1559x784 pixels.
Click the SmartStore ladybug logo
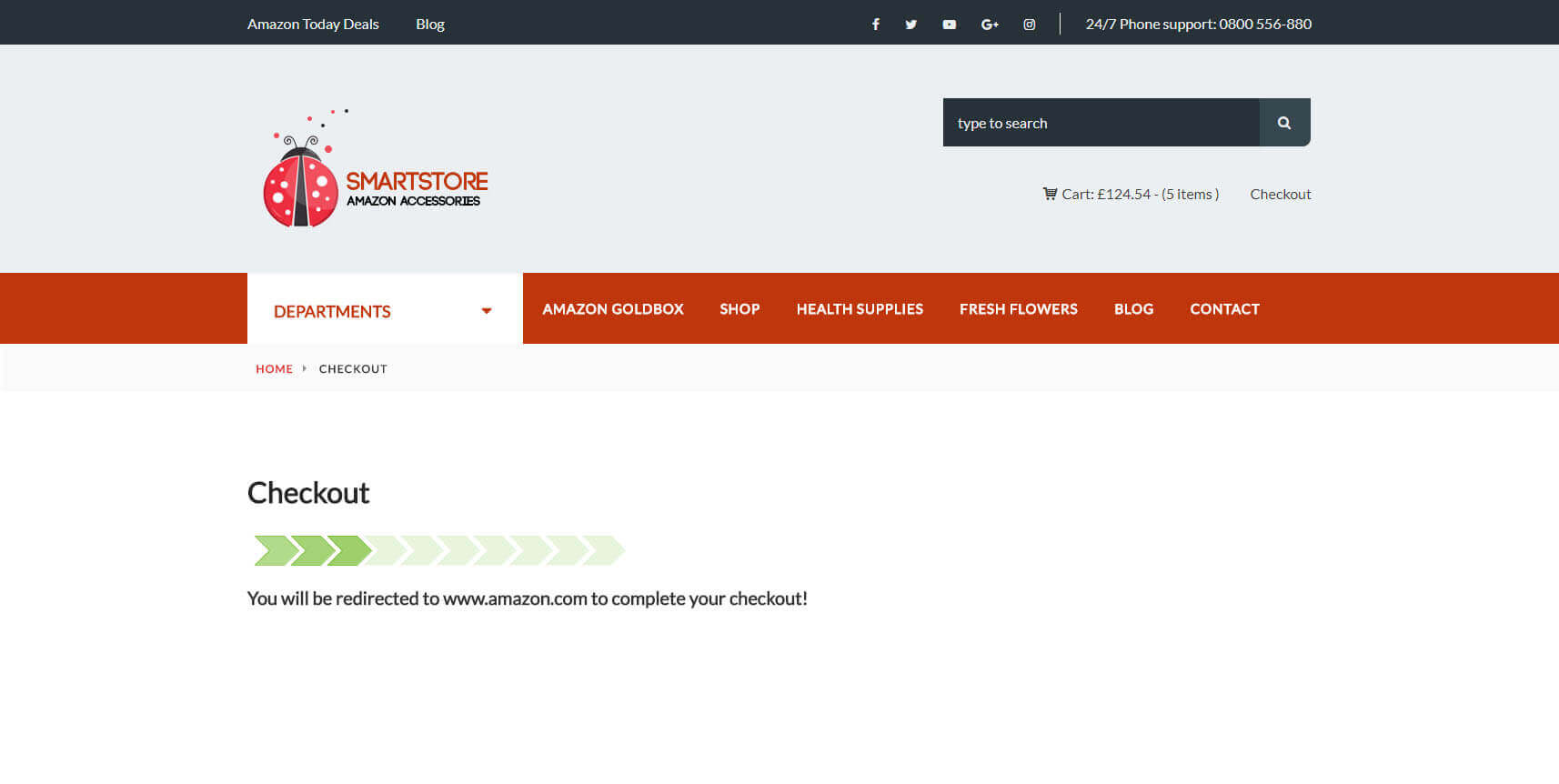pos(375,168)
